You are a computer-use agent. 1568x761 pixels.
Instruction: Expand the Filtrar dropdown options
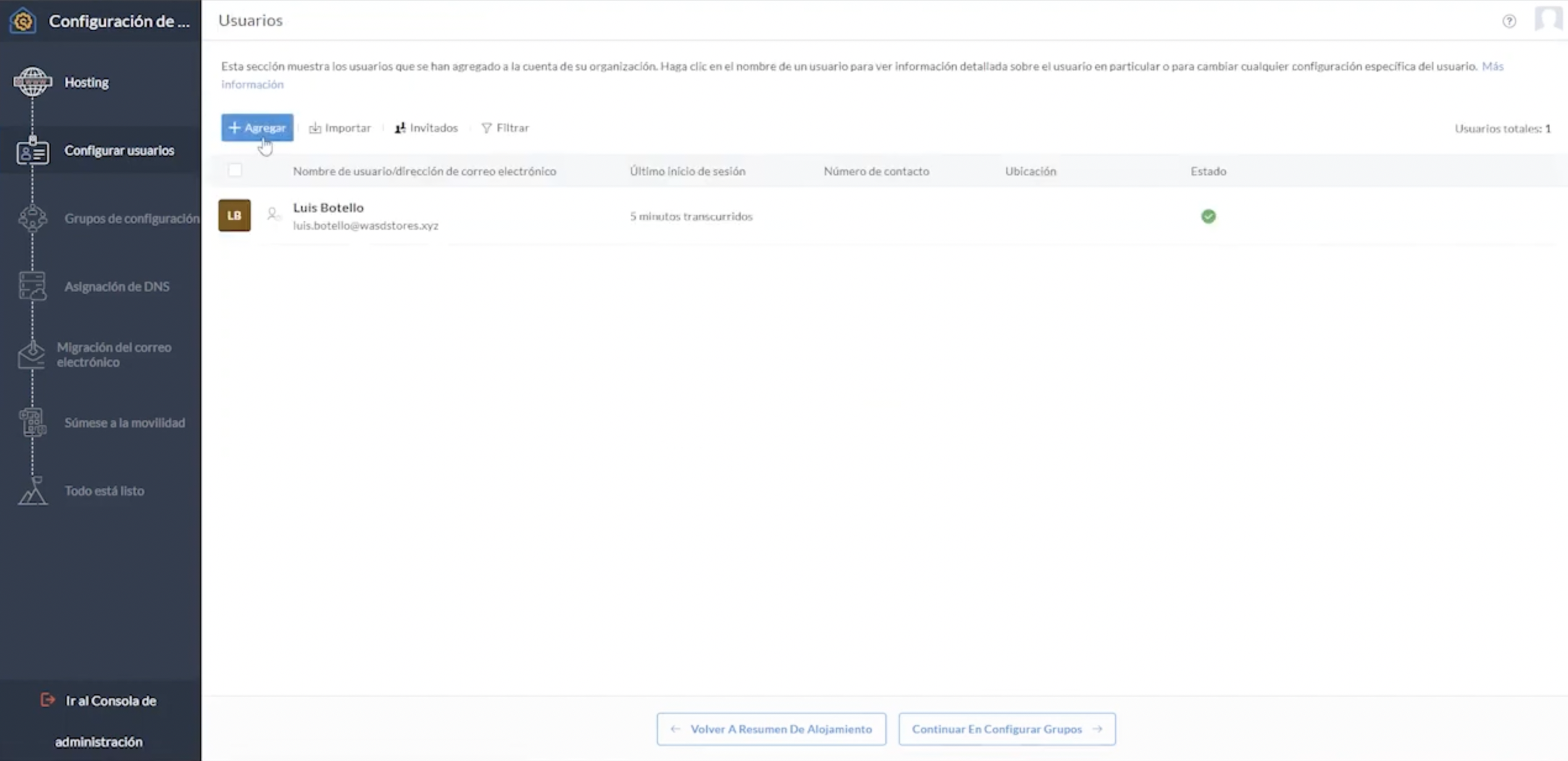point(504,127)
